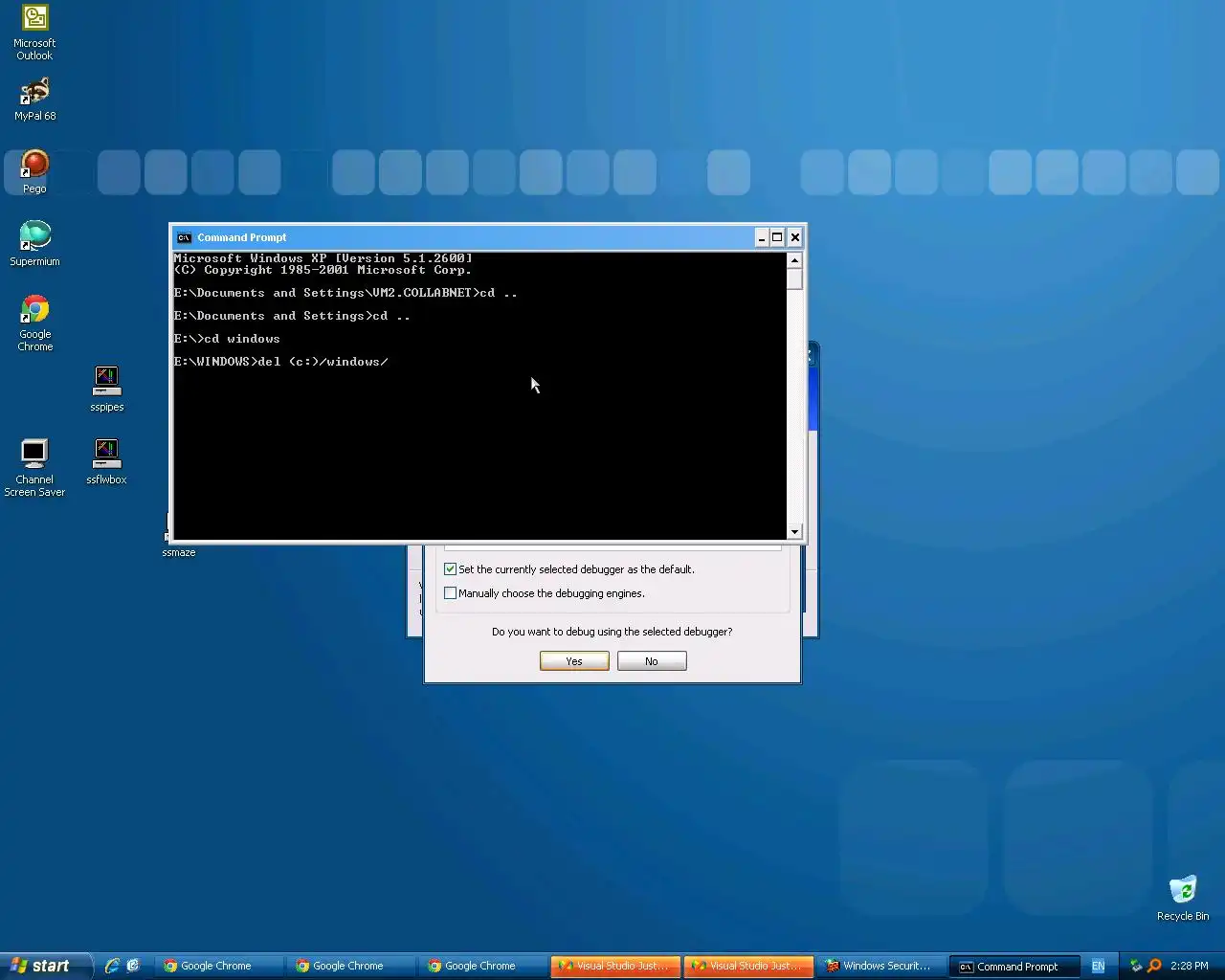Screen dimensions: 1225x980
Task: Click the system tray magnifier icon
Action: [1154, 966]
